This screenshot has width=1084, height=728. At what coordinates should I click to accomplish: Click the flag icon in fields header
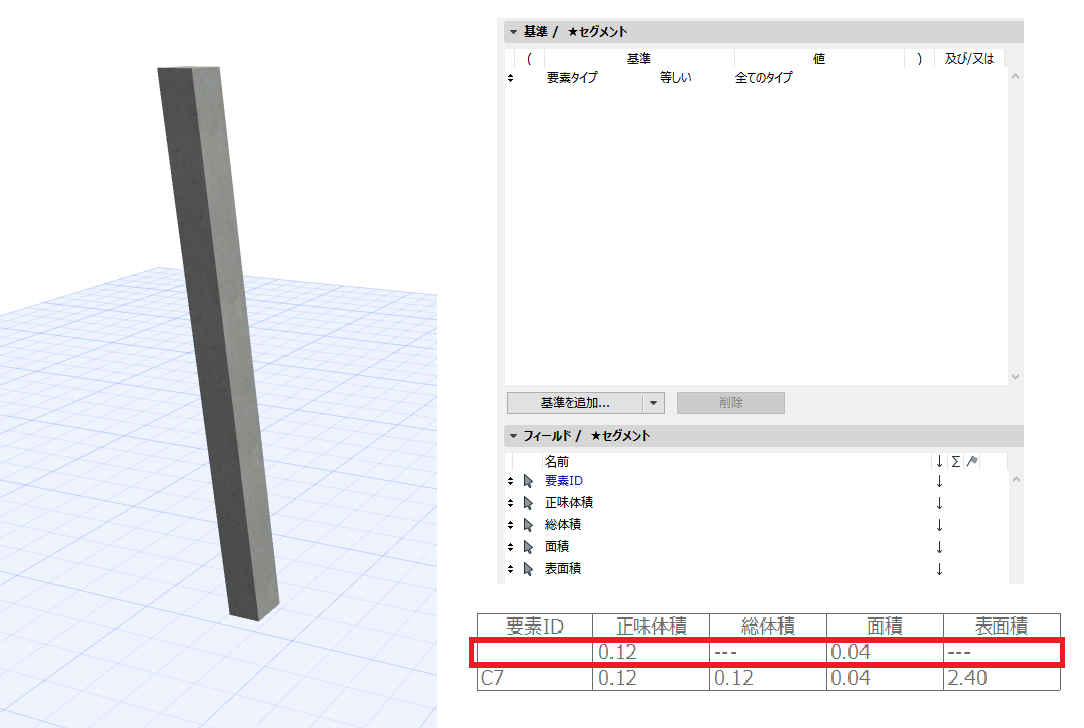click(972, 461)
